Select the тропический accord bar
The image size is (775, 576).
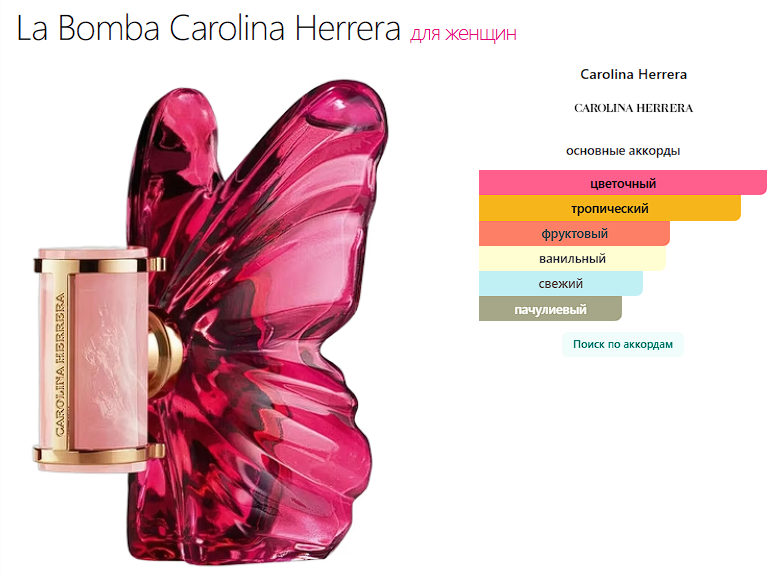[x=610, y=208]
